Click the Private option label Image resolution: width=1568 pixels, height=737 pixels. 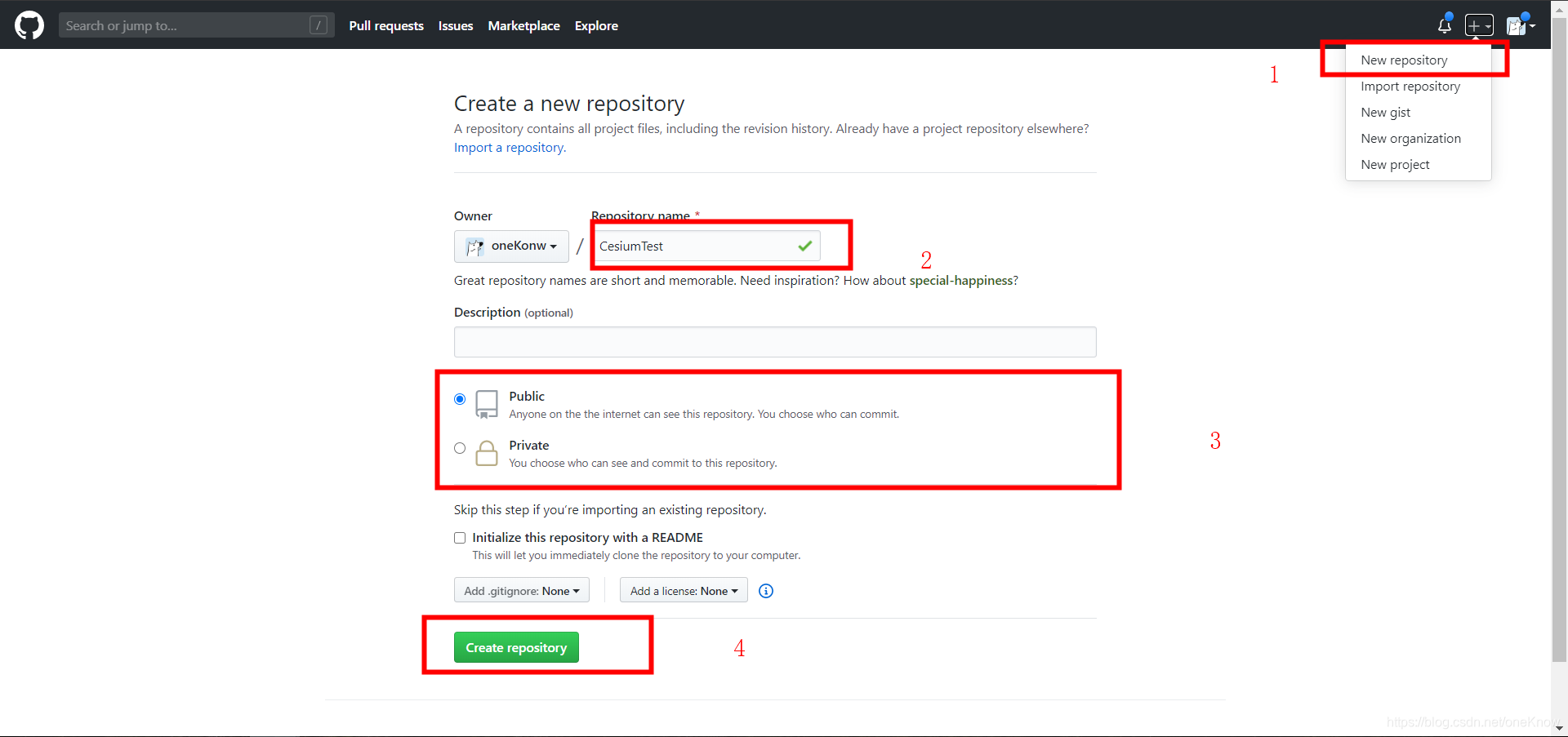tap(529, 446)
